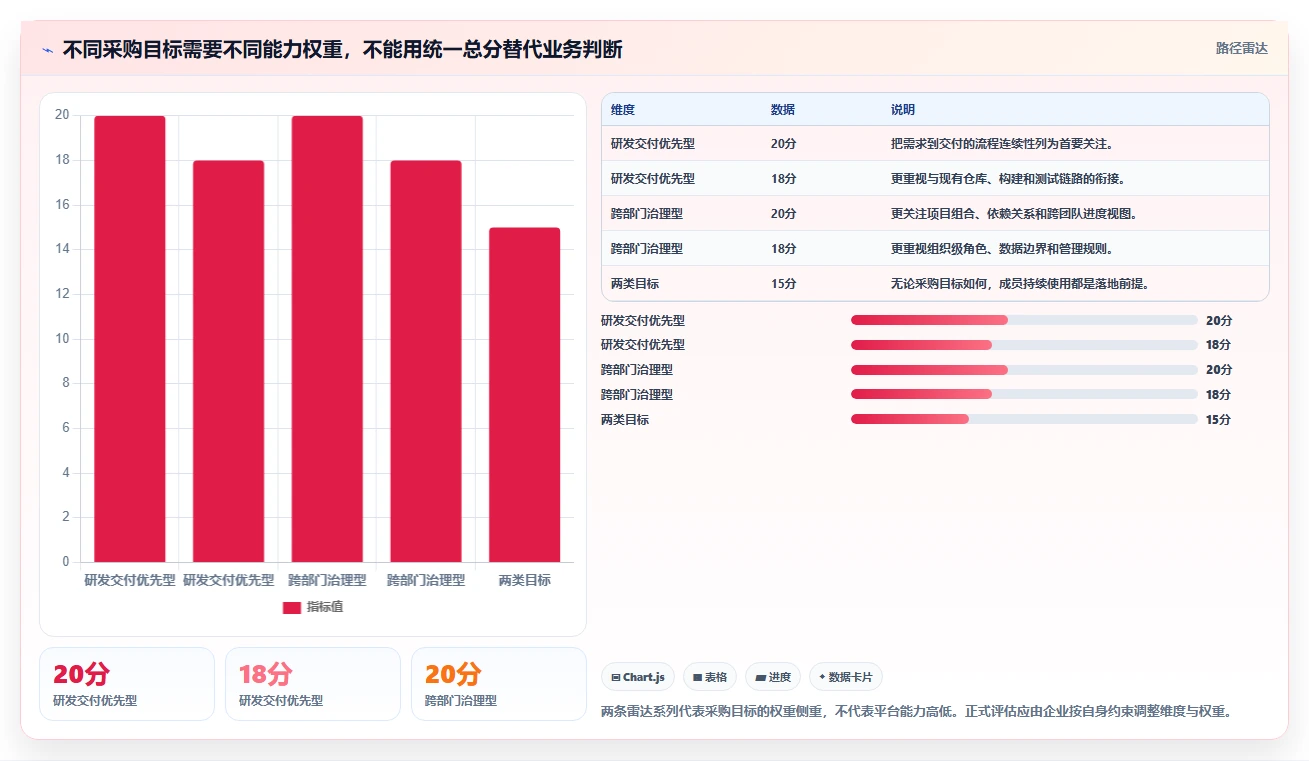Click the 研发交付优先型 chart bar reaching 18
The width and height of the screenshot is (1309, 761).
(x=228, y=361)
